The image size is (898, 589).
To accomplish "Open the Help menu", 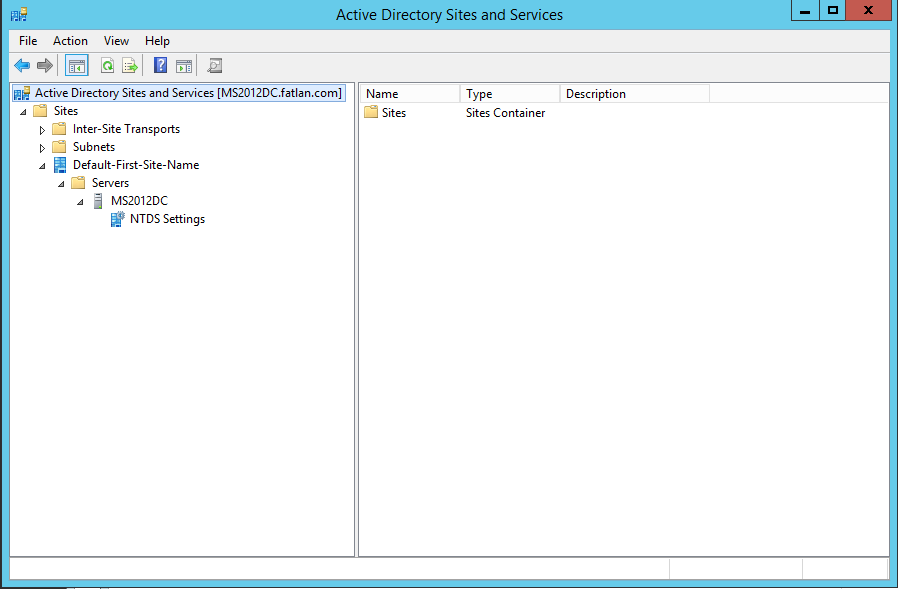I will (x=157, y=41).
